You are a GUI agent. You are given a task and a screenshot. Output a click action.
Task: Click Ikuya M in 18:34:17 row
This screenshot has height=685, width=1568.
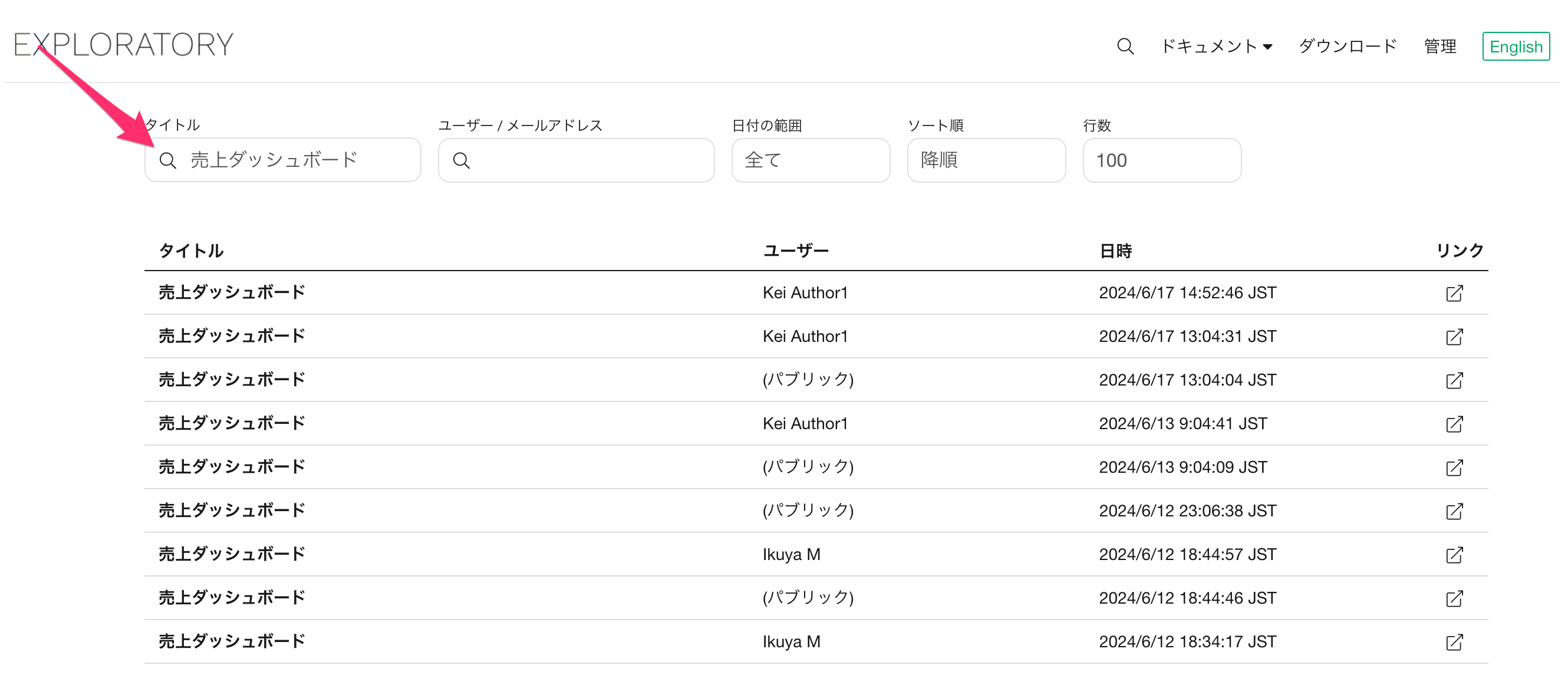[791, 642]
